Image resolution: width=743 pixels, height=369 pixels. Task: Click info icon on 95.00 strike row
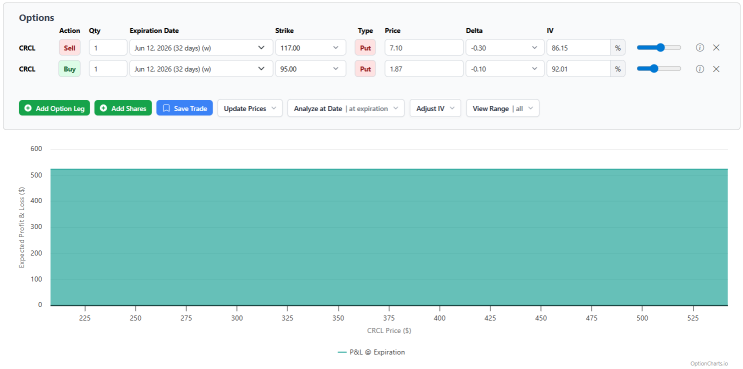(699, 69)
